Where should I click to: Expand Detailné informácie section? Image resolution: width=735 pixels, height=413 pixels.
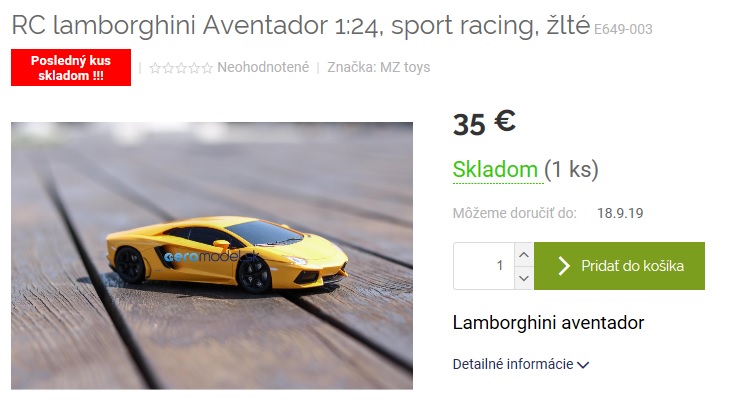coord(520,364)
